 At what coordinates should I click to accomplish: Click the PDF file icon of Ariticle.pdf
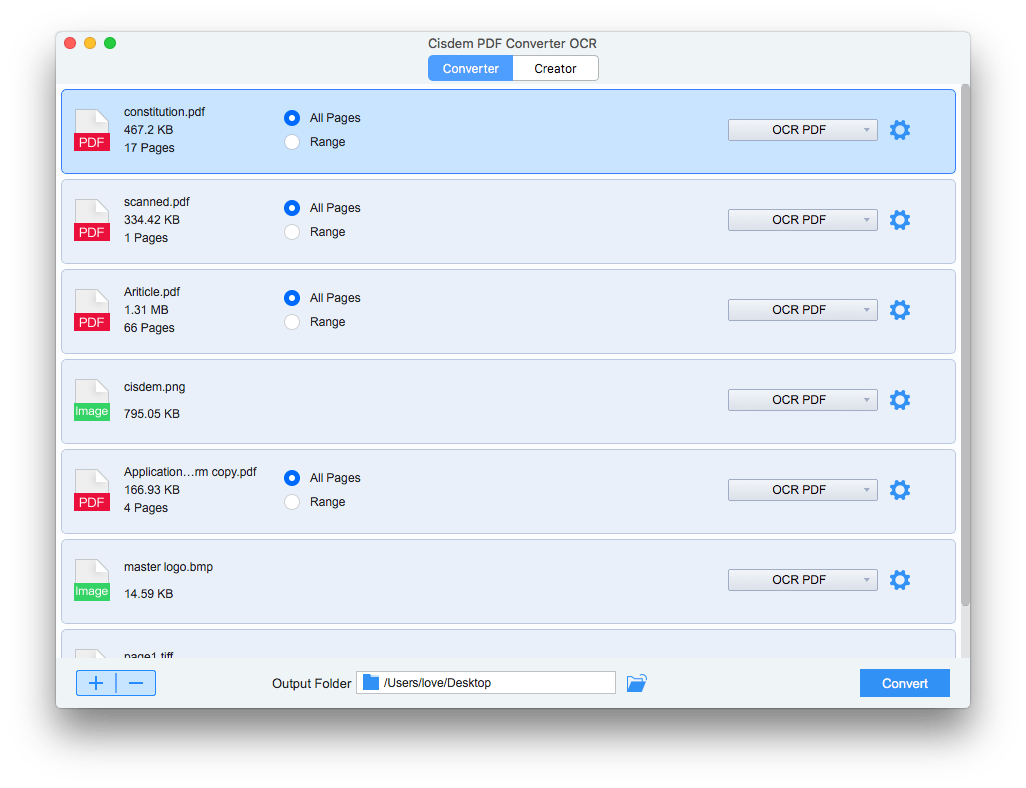pos(92,310)
